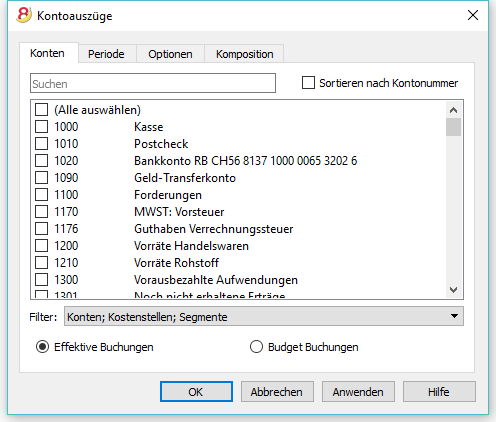Go to the Komposition tab
The width and height of the screenshot is (496, 422).
[245, 54]
